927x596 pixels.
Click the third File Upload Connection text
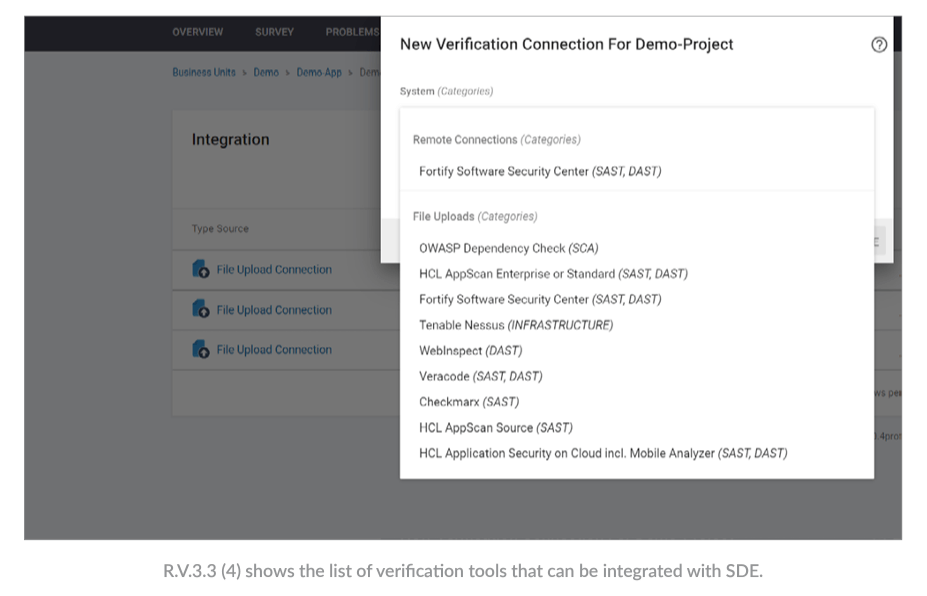(x=274, y=349)
